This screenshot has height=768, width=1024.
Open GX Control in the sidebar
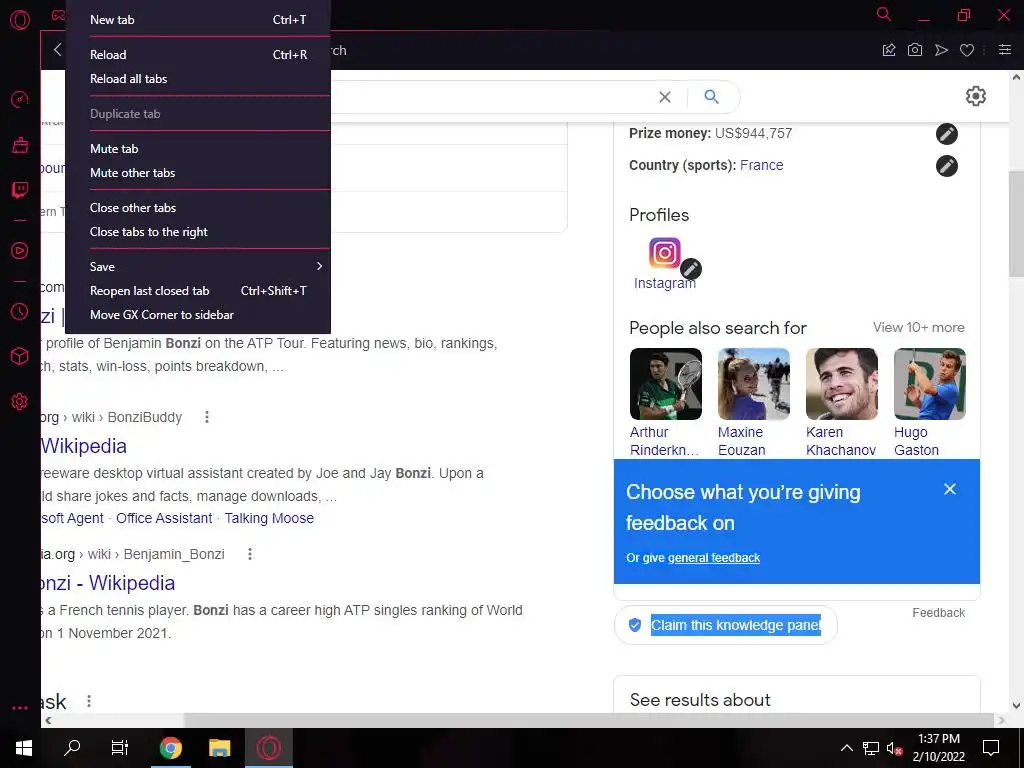coord(20,99)
